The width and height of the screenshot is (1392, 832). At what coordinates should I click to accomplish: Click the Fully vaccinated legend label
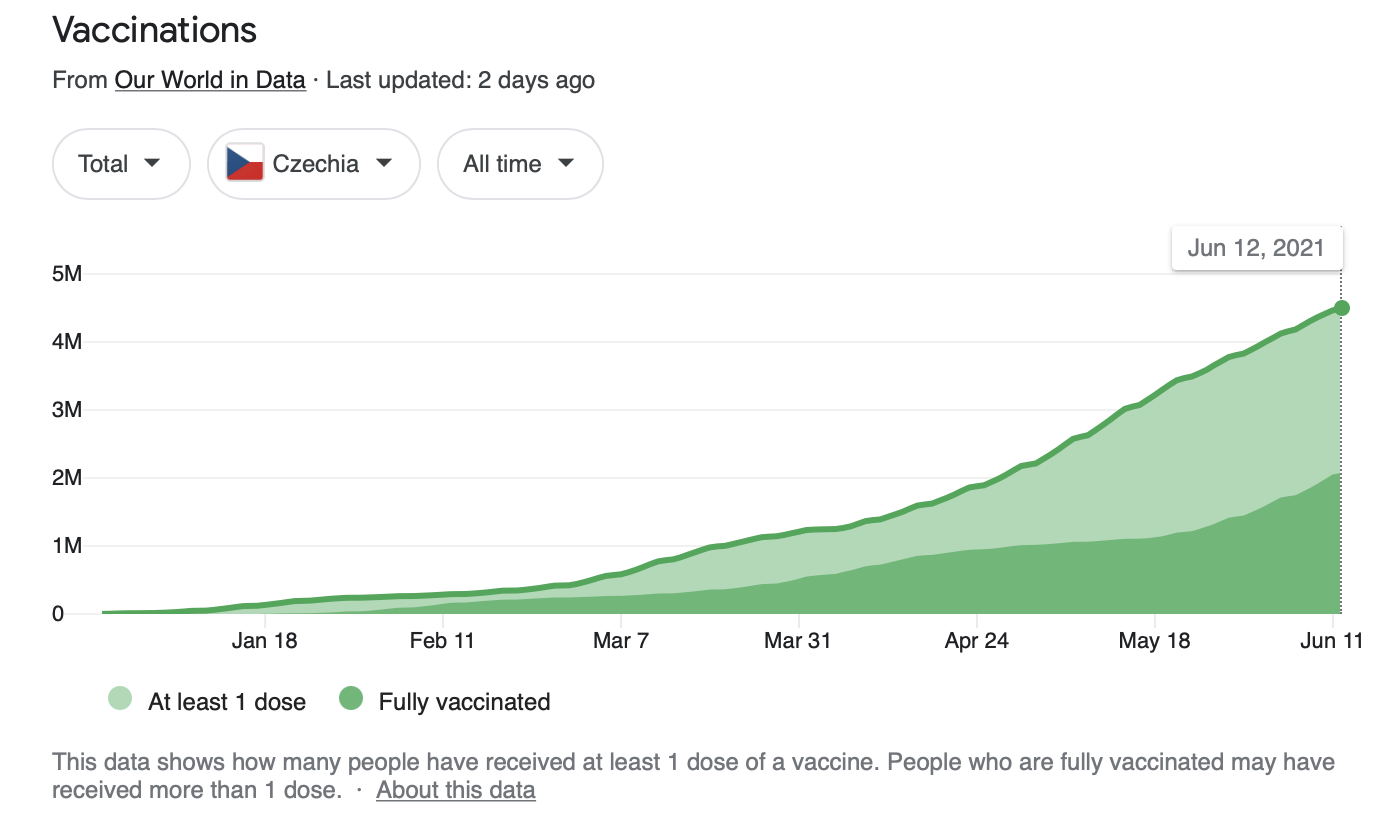point(464,702)
